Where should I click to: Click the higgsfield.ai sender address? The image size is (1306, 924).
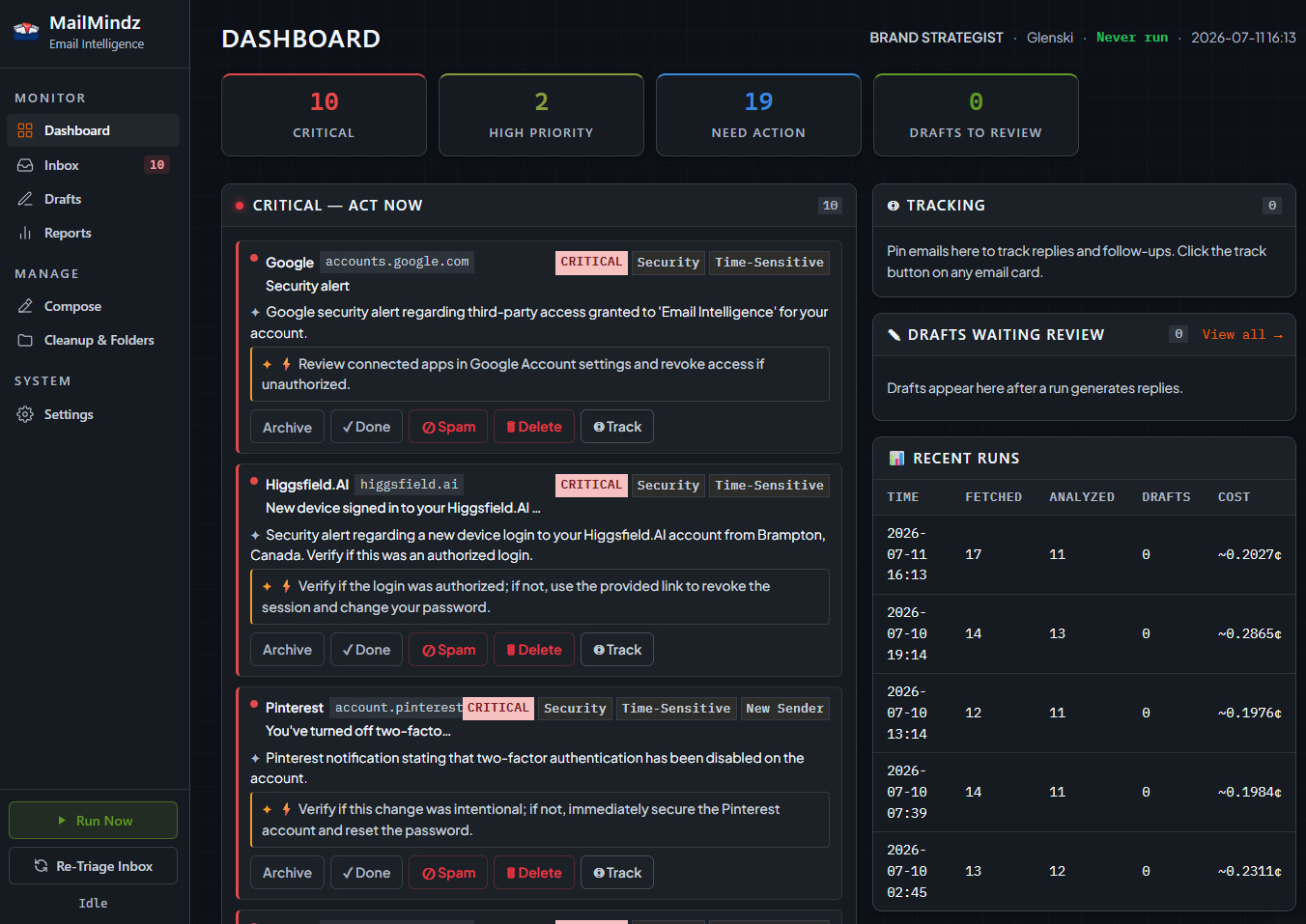pos(410,485)
